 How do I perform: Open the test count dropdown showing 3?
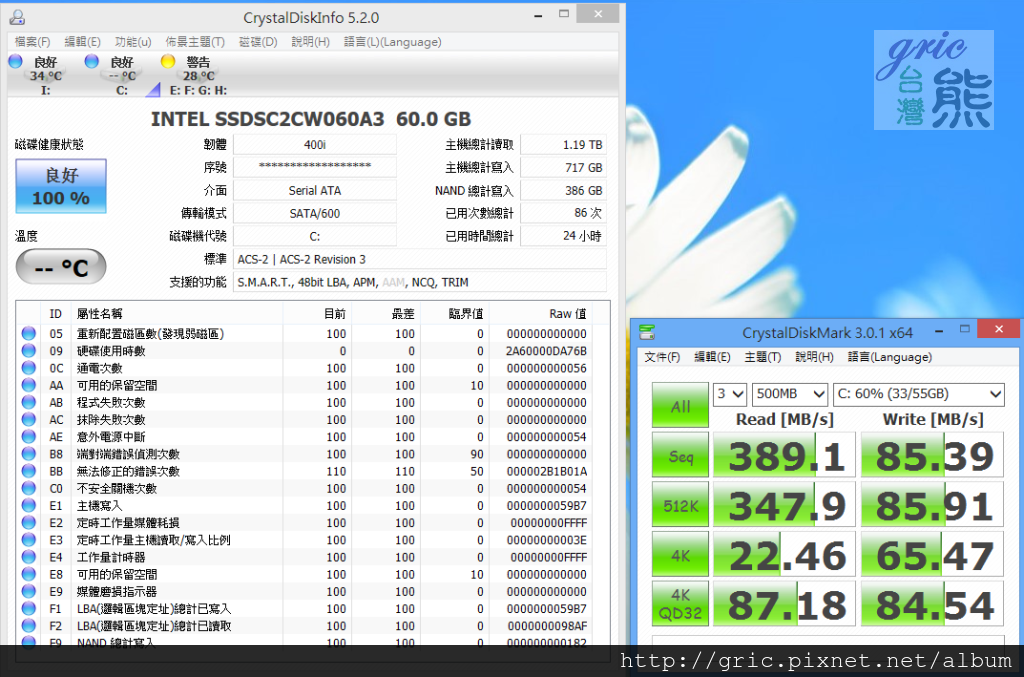729,394
